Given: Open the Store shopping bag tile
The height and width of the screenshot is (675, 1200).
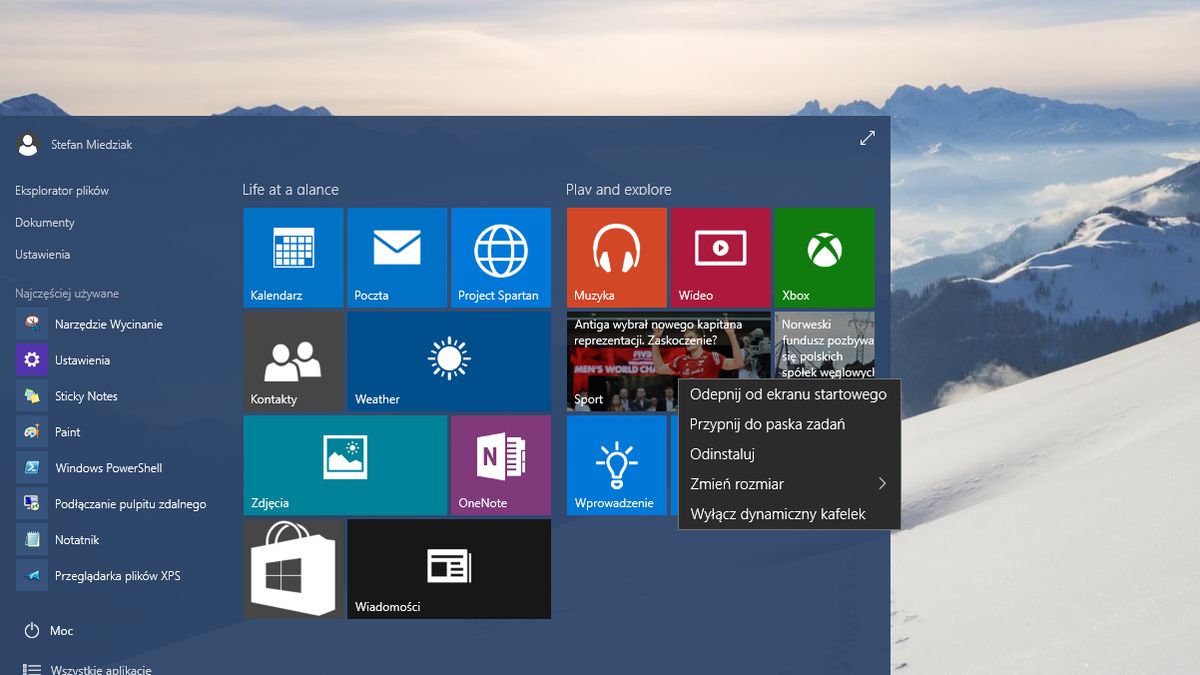Looking at the screenshot, I should (x=293, y=569).
